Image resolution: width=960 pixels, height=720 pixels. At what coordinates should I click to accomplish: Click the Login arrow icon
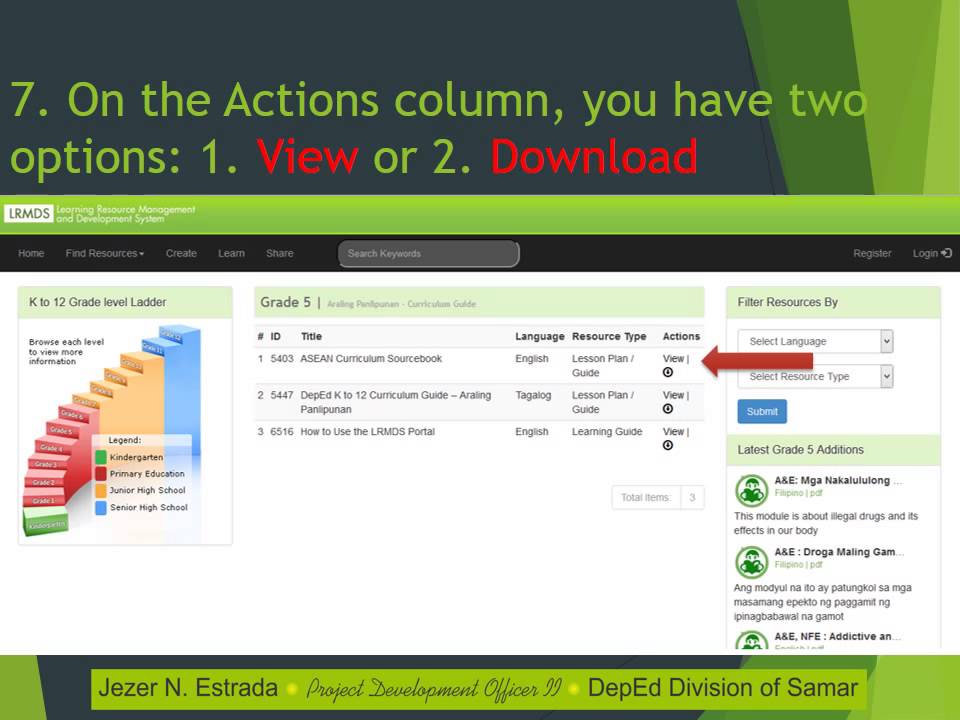(x=947, y=253)
